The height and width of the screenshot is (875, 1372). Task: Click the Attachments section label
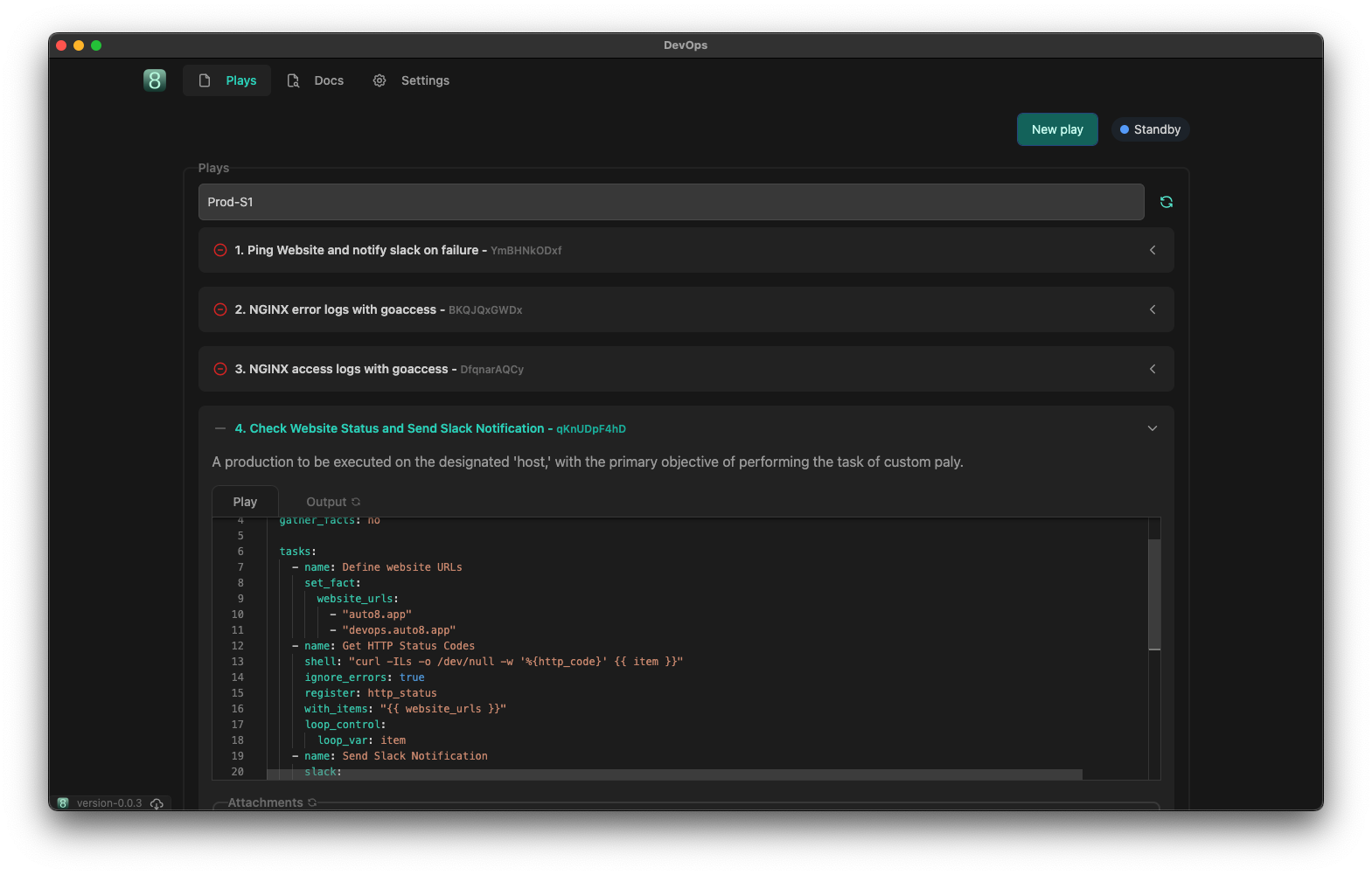(266, 802)
